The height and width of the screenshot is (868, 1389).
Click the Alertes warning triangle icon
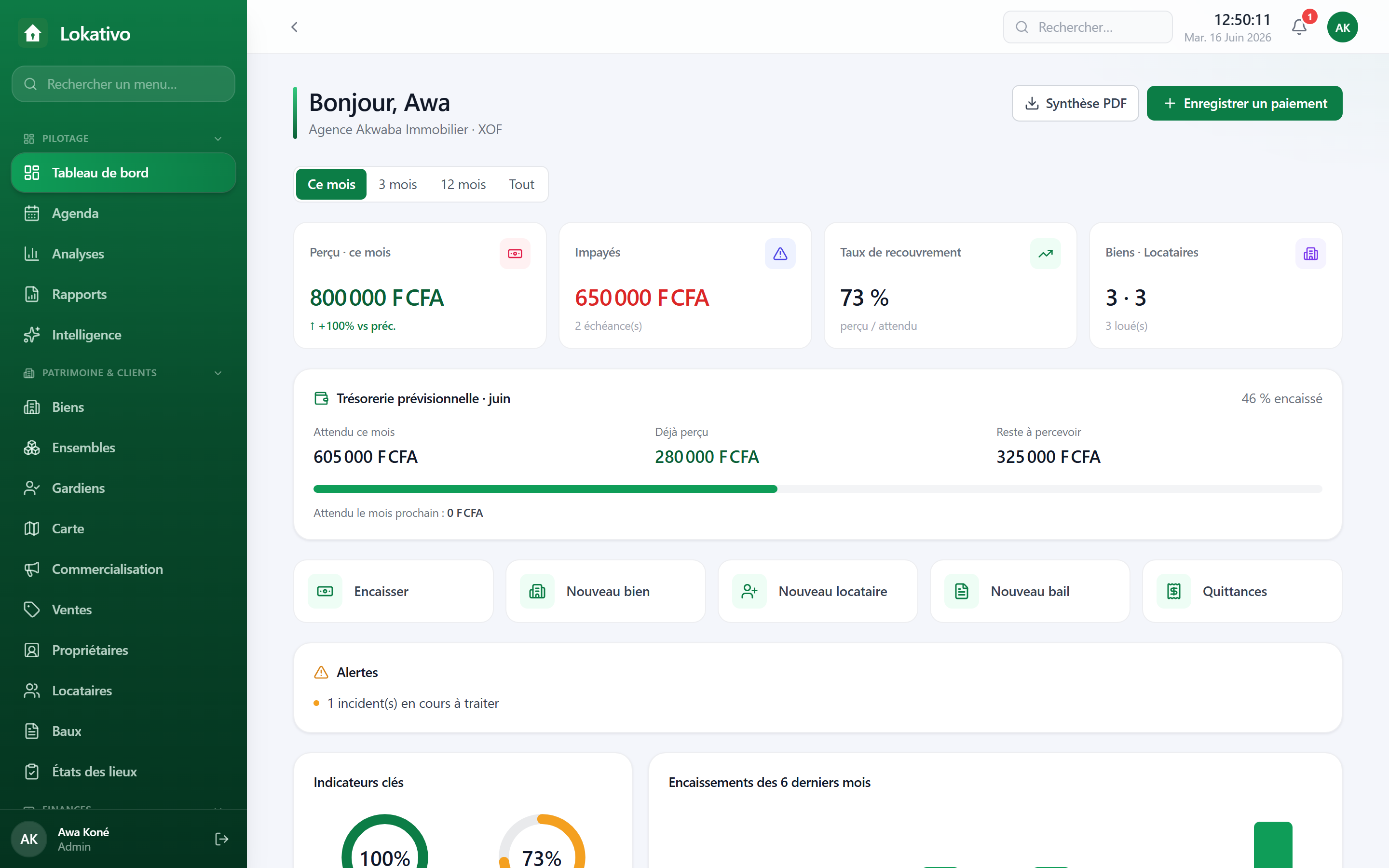[x=321, y=672]
